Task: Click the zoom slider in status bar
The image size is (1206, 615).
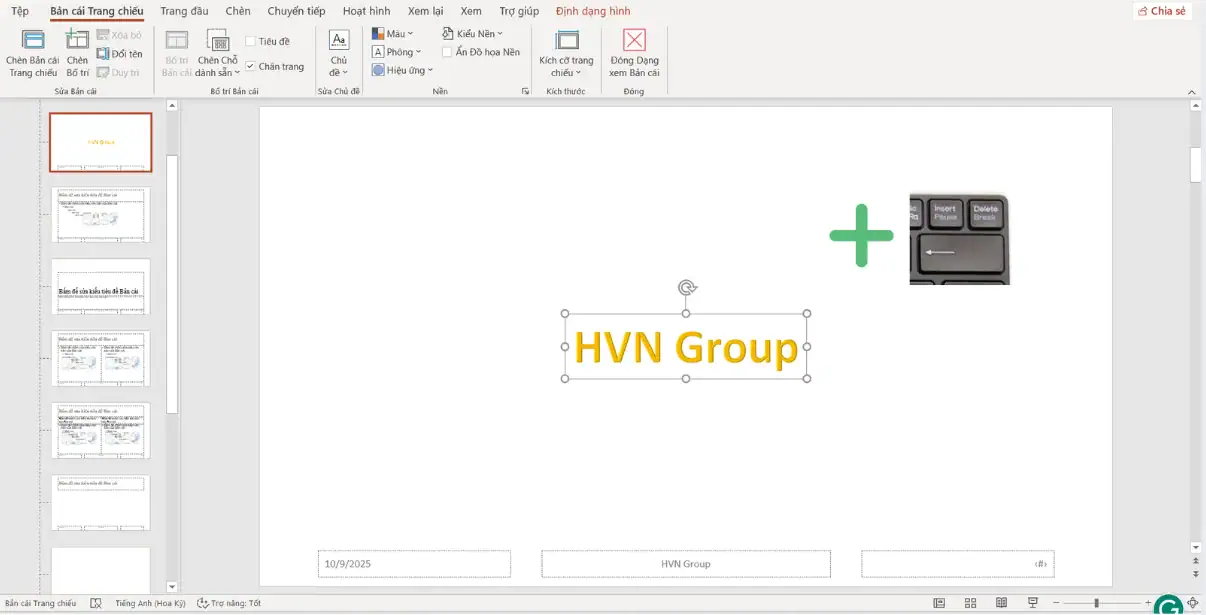Action: (x=1097, y=603)
